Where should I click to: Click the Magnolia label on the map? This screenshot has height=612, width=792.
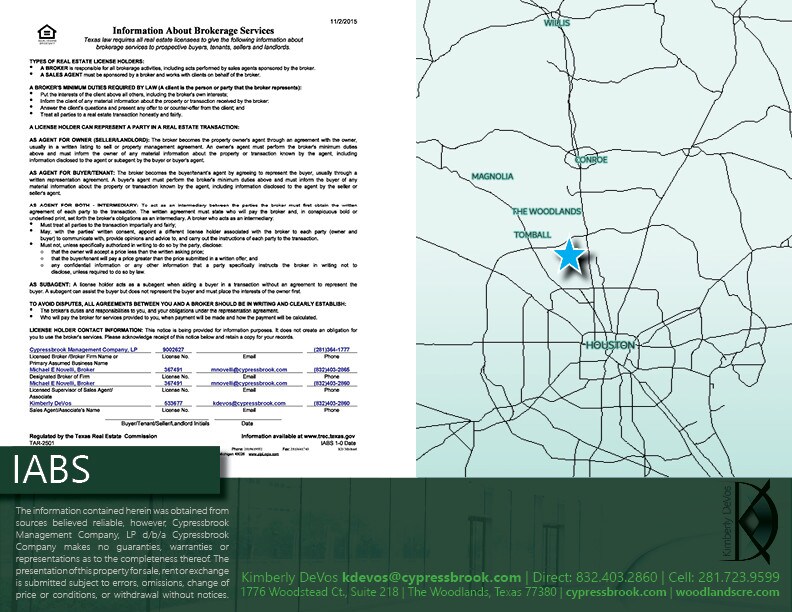(x=493, y=176)
